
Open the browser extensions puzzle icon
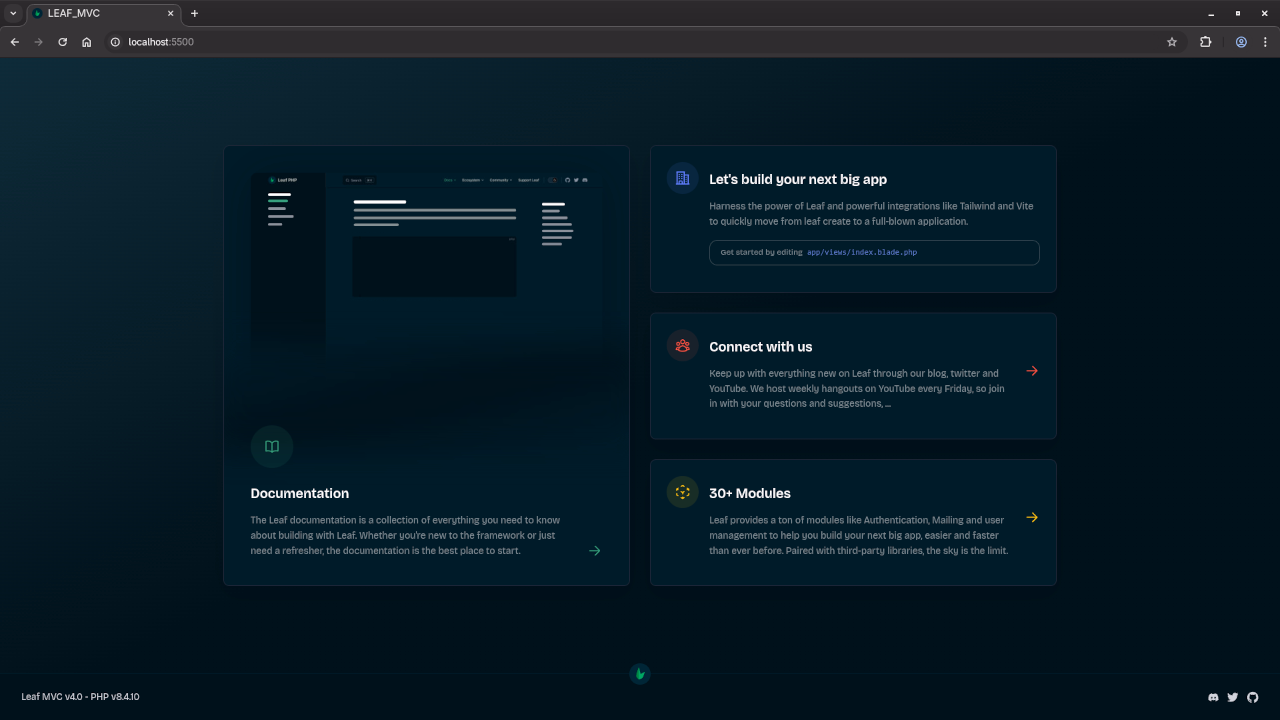[x=1205, y=42]
